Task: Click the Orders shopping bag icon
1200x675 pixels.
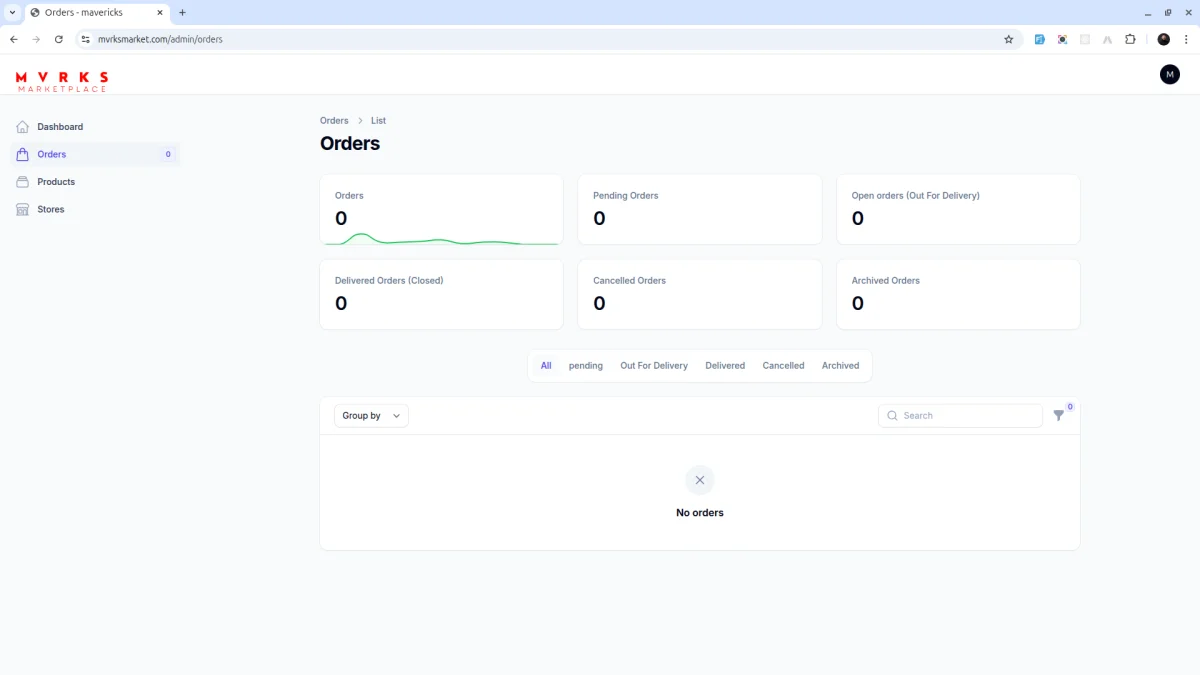Action: 23,154
